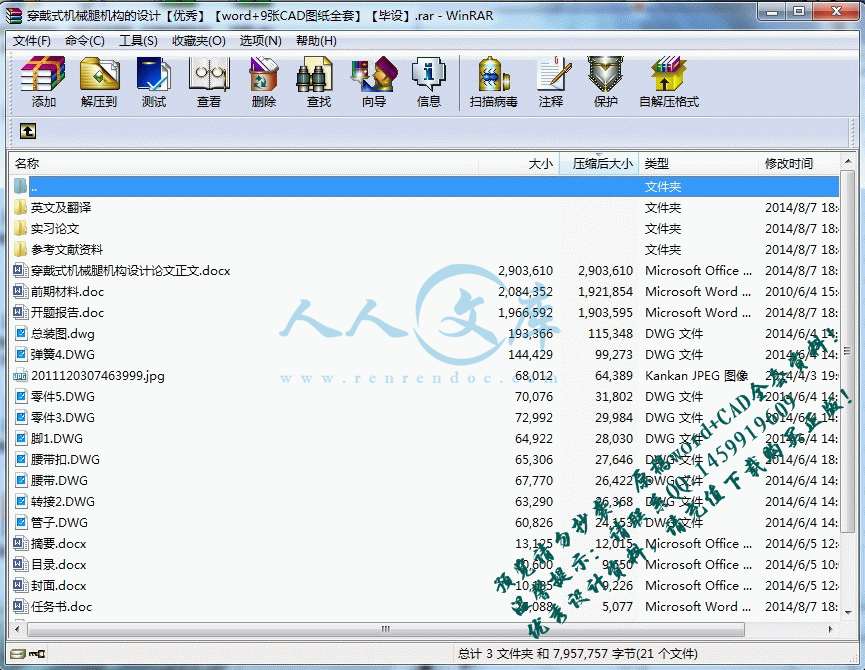Click the status bar total 7,957,757 字节 text
865x670 pixels.
click(578, 654)
